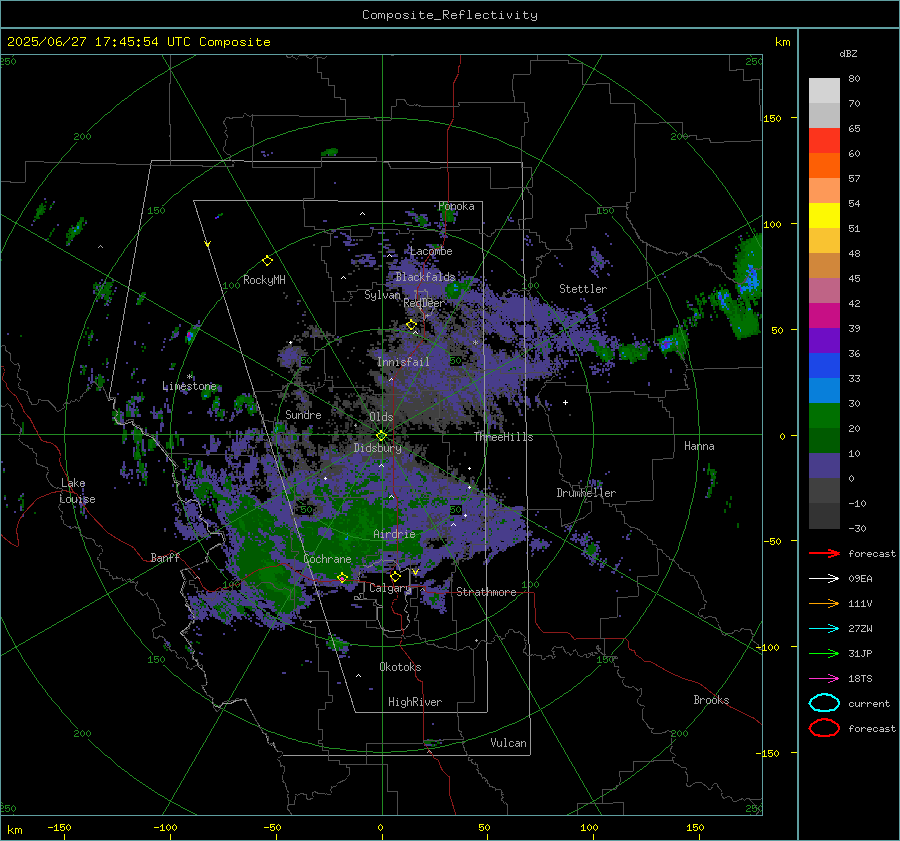Click the Brooks city label
Viewport: 900px width, 841px height.
point(711,700)
